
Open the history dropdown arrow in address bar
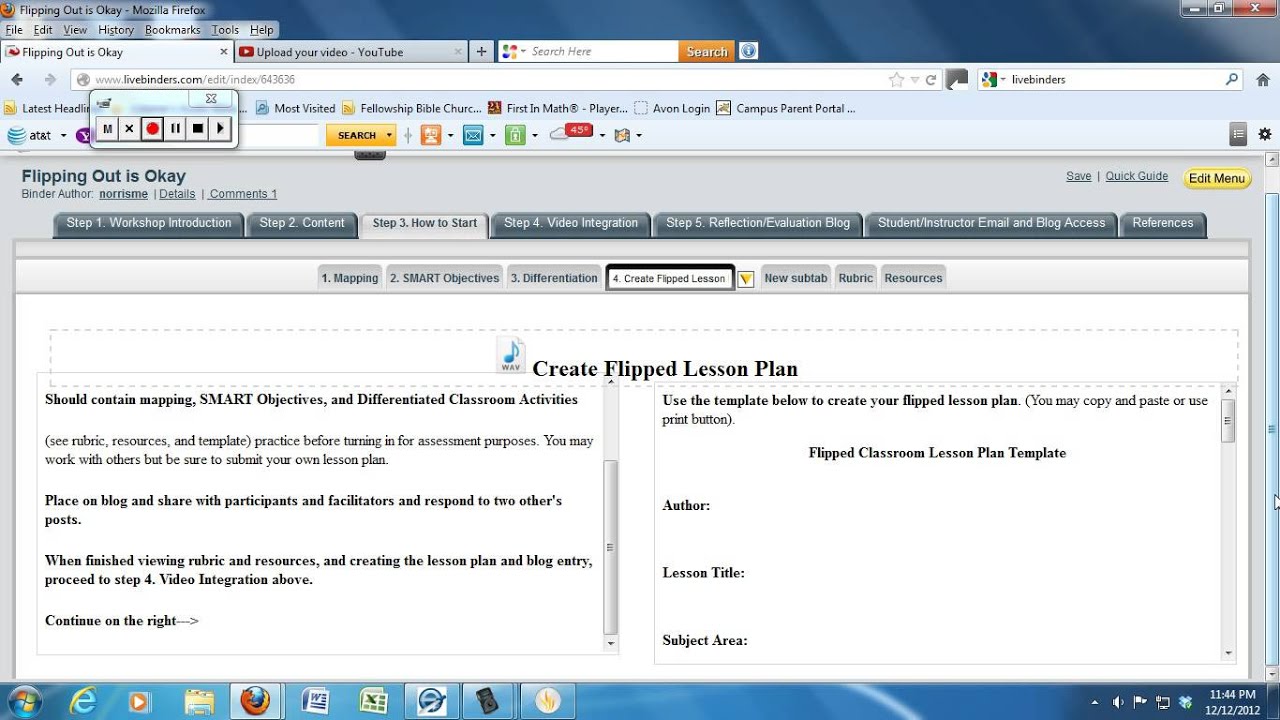click(x=914, y=80)
